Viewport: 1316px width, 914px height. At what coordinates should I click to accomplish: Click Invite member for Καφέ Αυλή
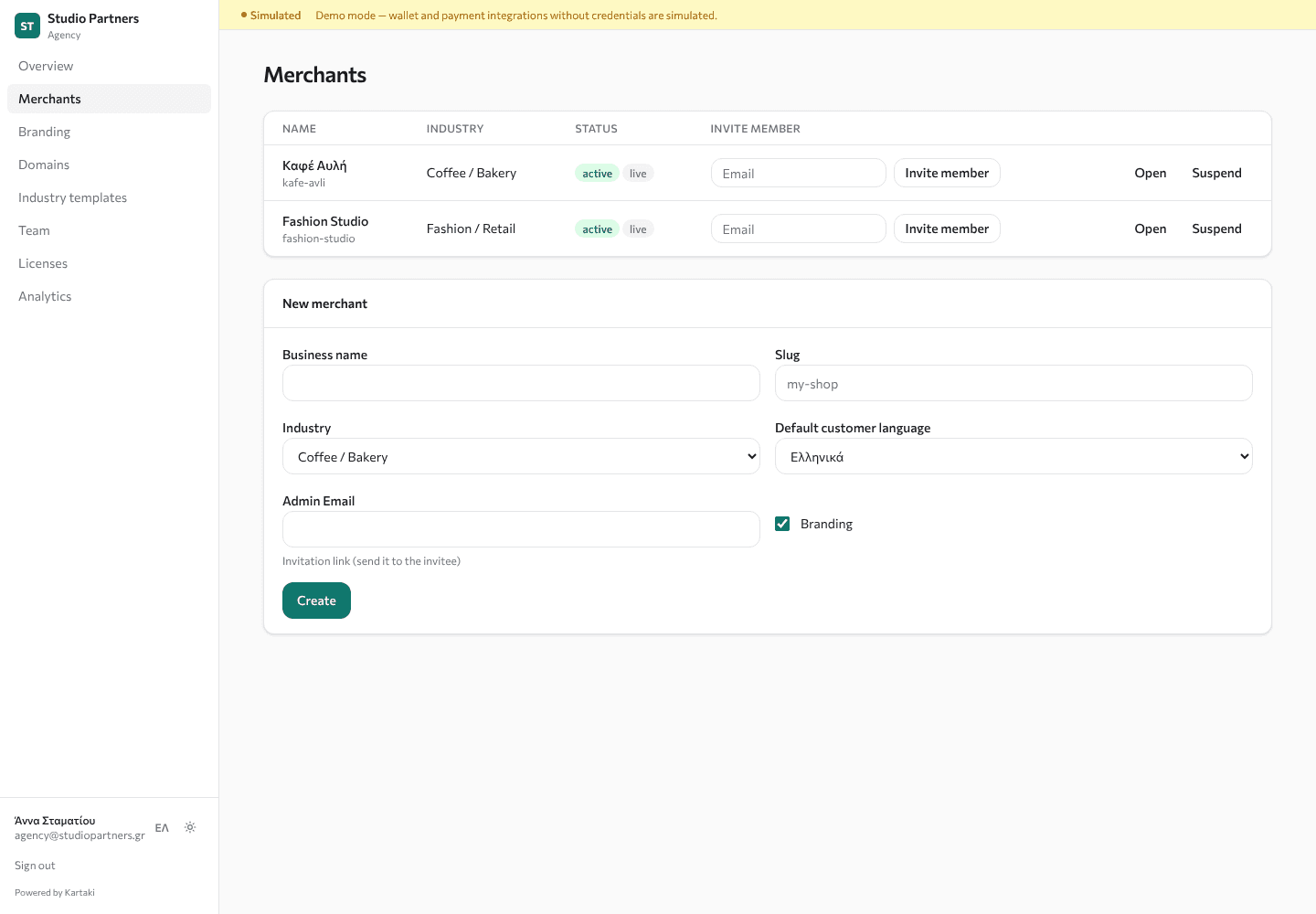947,173
